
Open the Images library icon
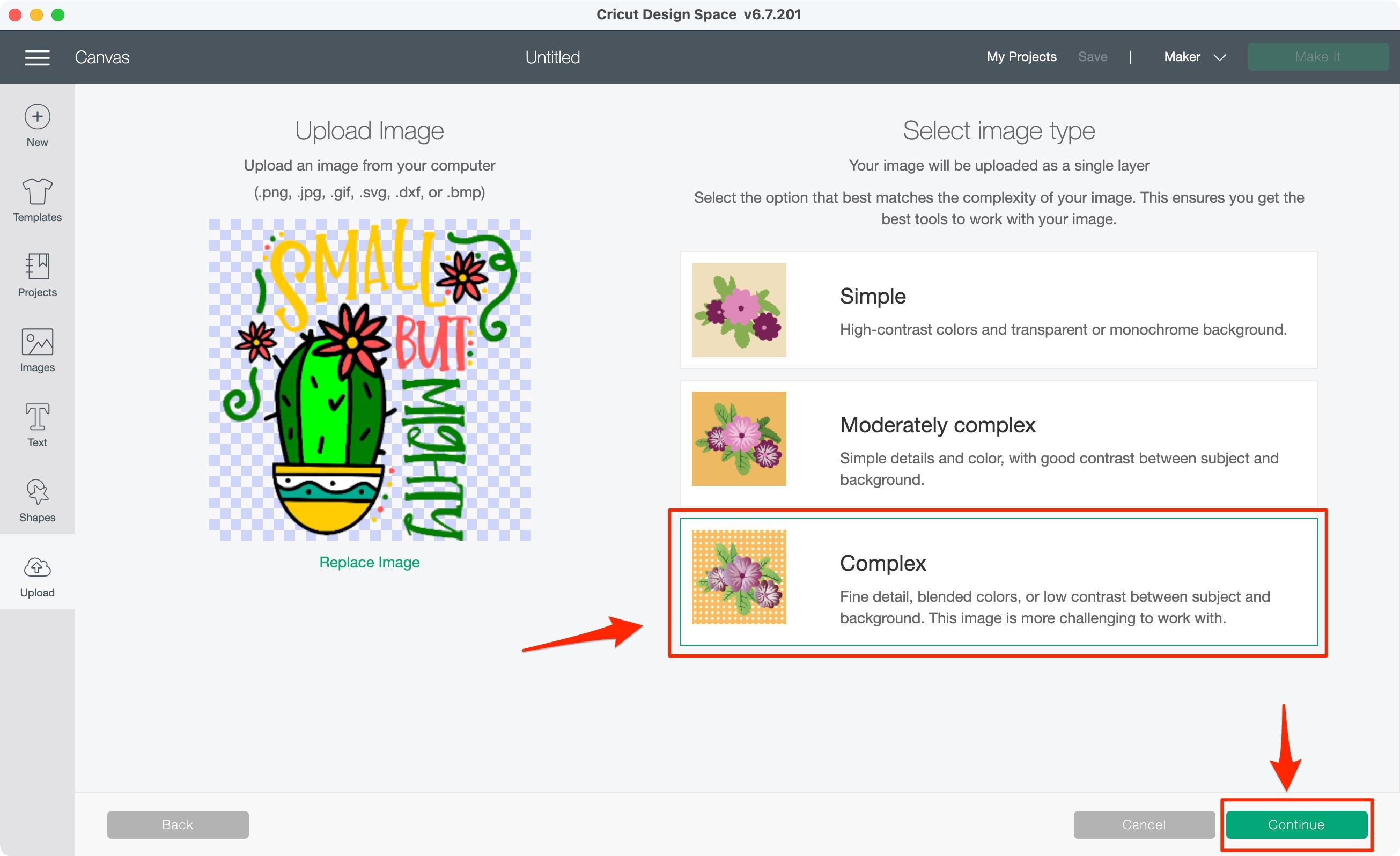37,342
